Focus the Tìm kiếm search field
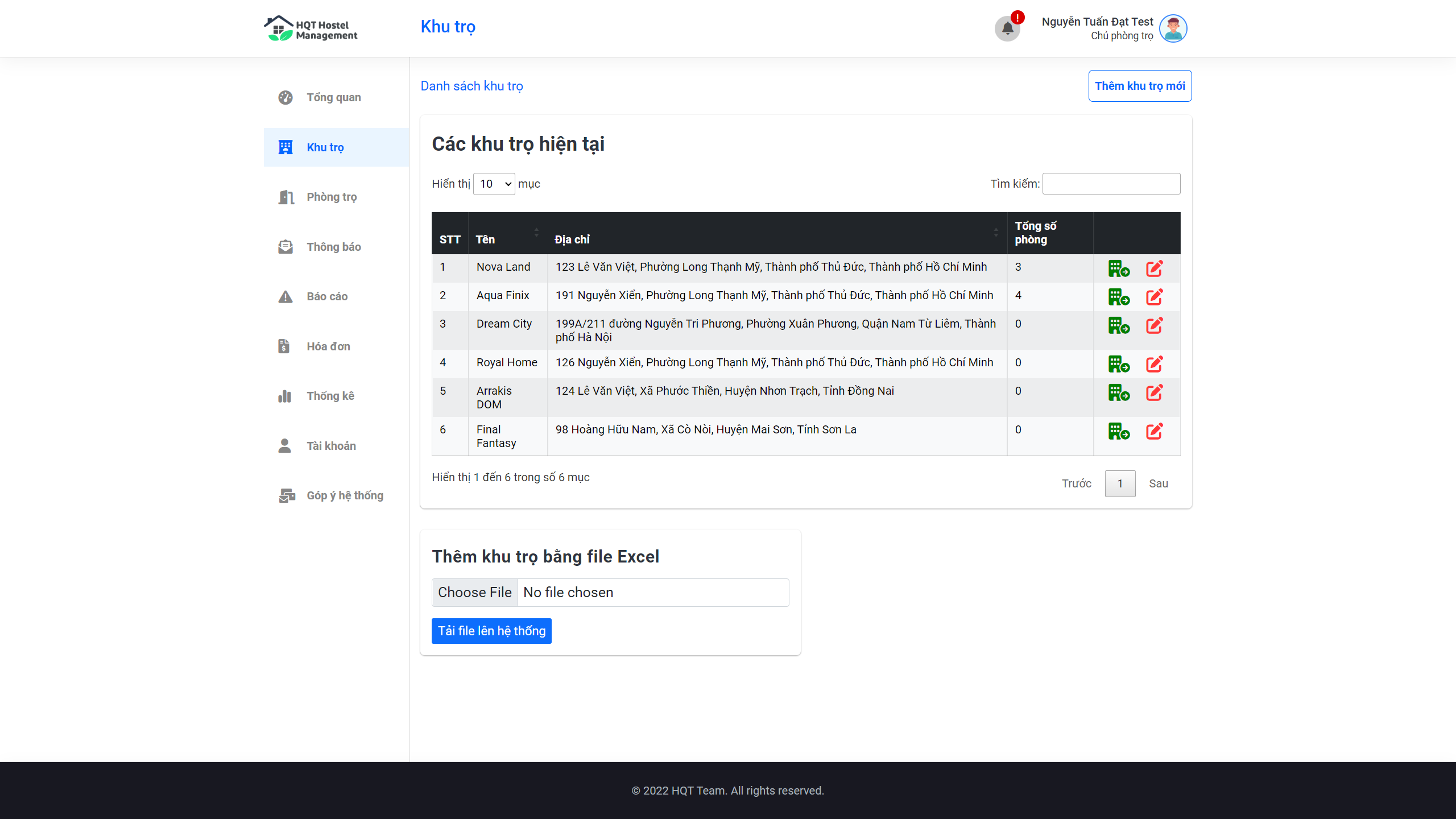The height and width of the screenshot is (819, 1456). point(1111,184)
